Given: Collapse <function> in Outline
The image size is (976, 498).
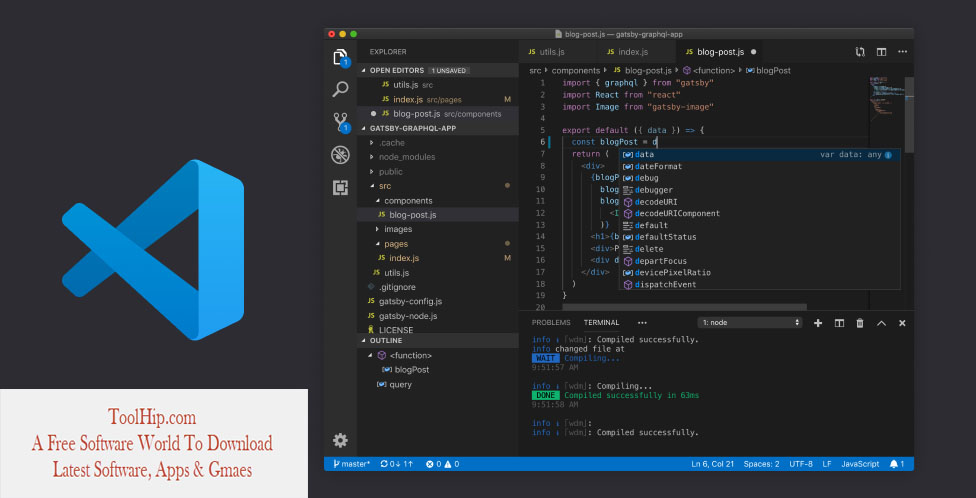Looking at the screenshot, I should [x=371, y=355].
